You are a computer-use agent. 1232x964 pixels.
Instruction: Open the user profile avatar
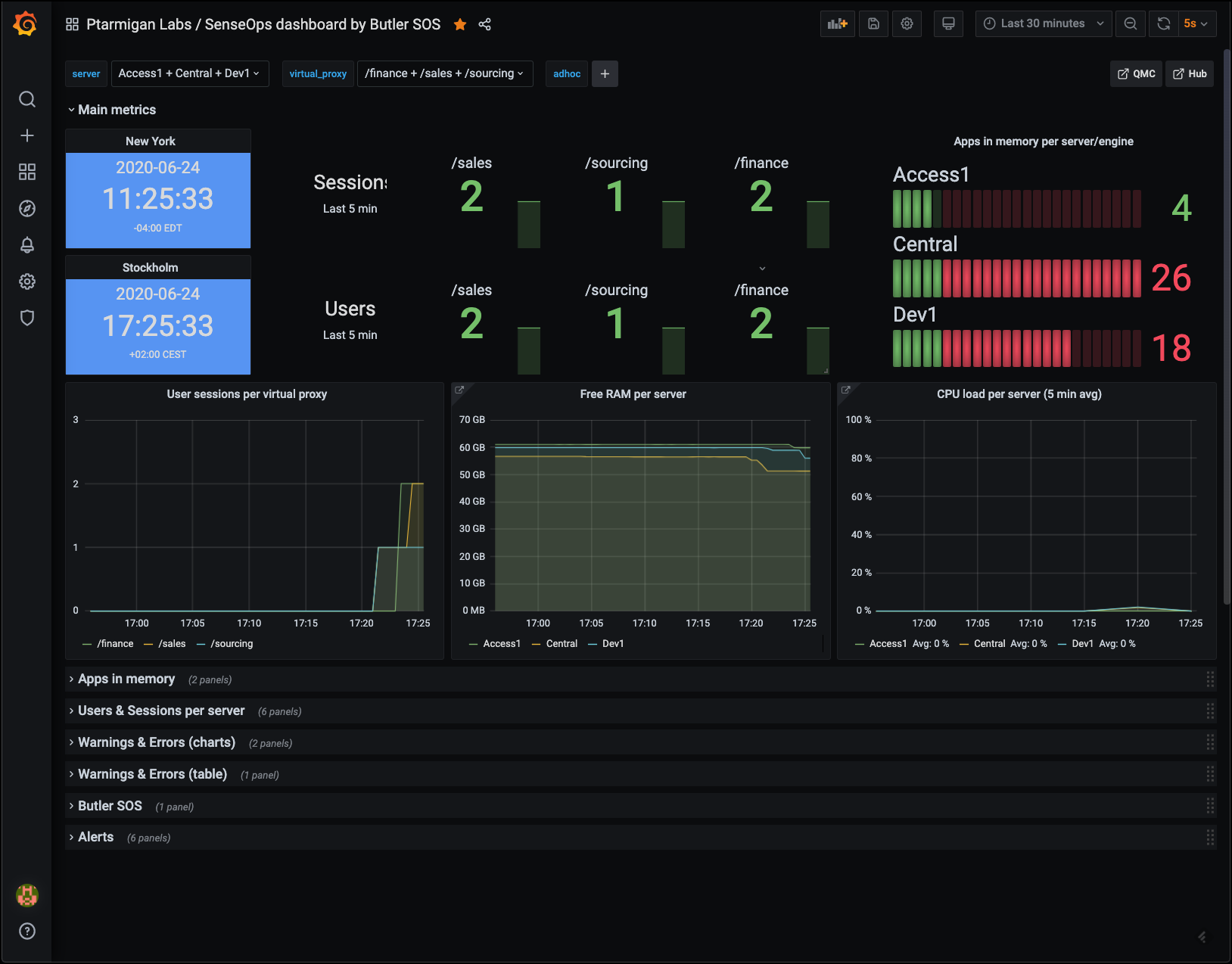[26, 894]
